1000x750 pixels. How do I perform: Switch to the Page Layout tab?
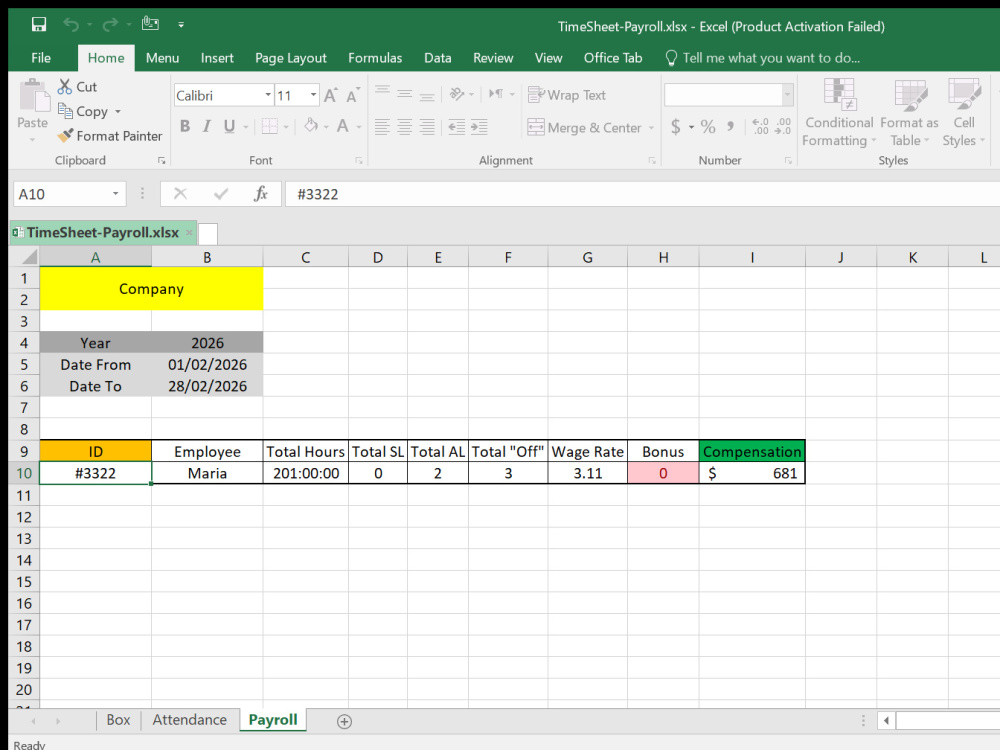pos(291,58)
